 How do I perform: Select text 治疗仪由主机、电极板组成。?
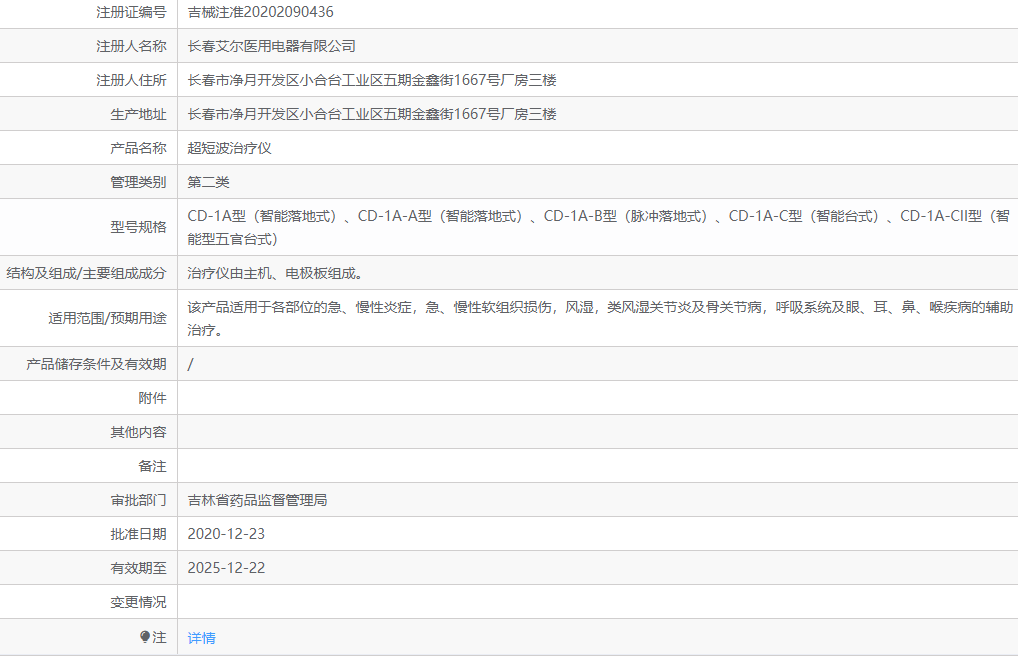[275, 273]
